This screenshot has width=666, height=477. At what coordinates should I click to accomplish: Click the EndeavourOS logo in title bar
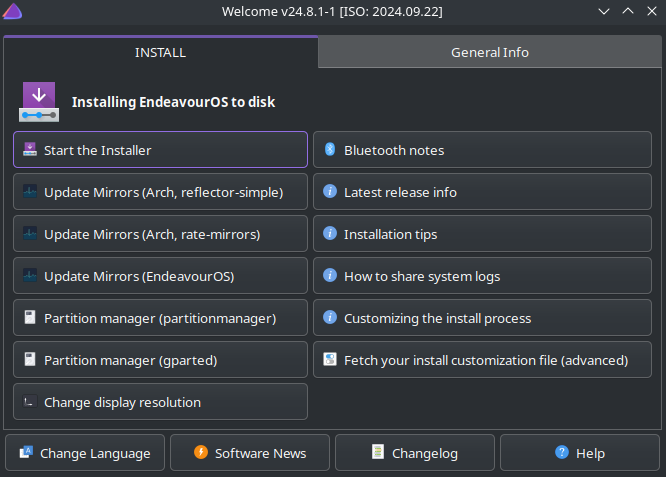(12, 11)
